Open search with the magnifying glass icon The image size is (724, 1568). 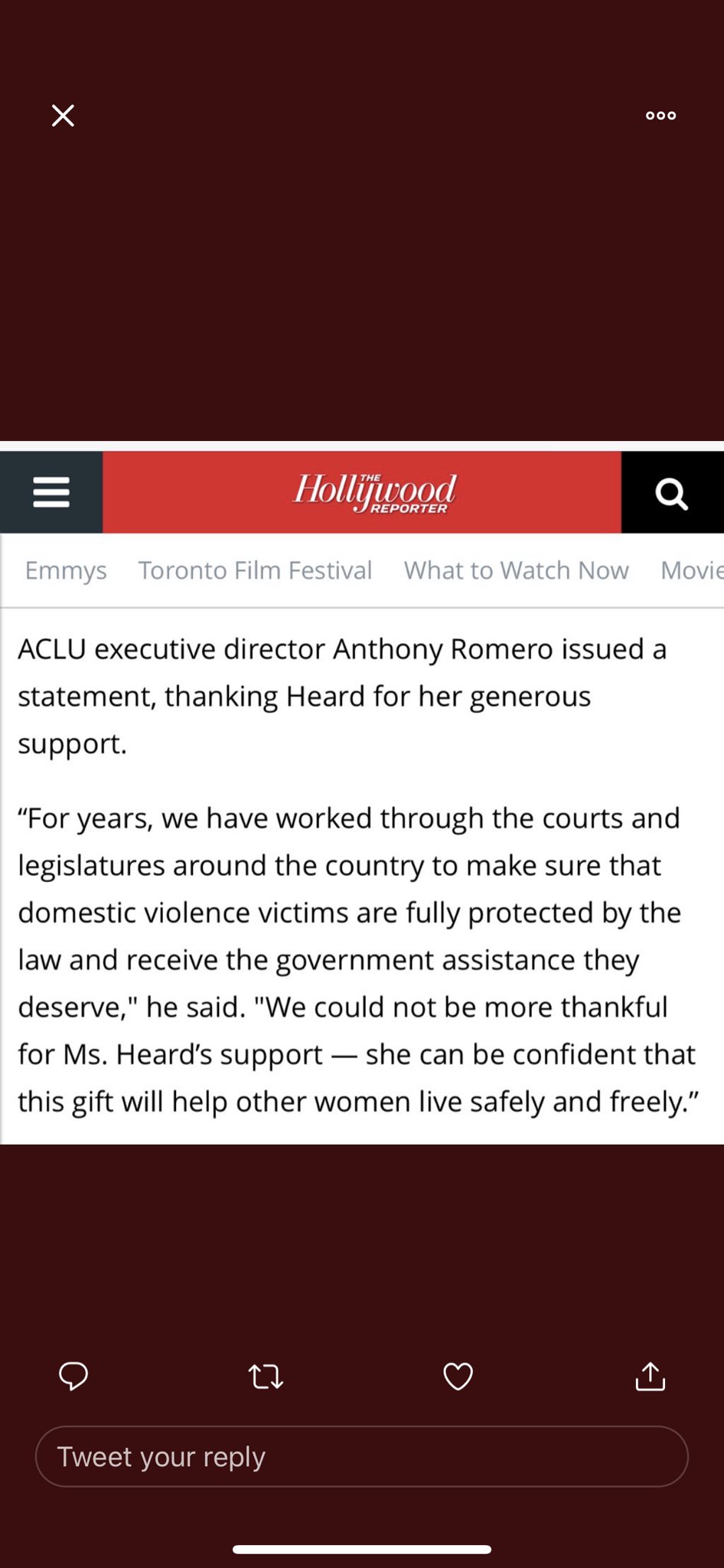(672, 493)
